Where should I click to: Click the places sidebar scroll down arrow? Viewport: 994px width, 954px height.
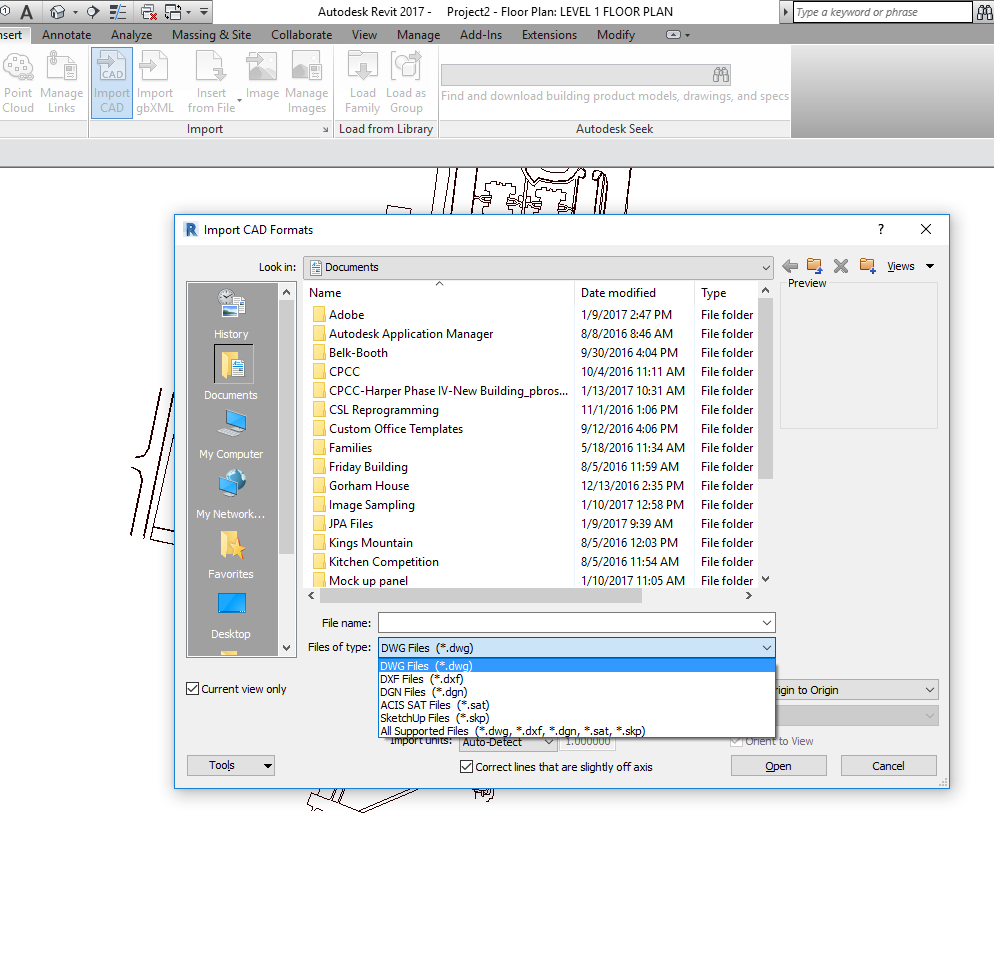[x=287, y=648]
